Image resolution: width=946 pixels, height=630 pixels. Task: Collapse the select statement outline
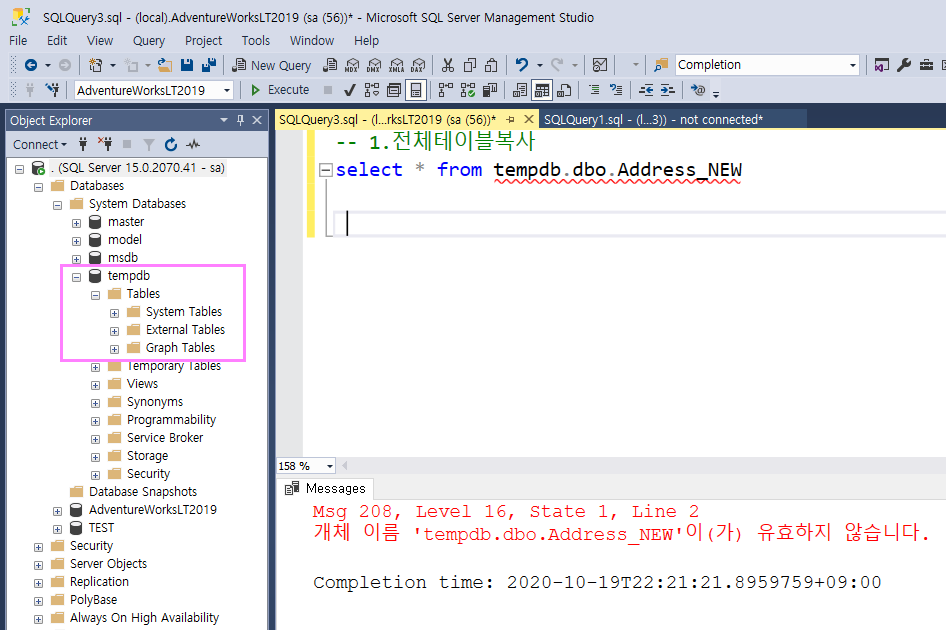pos(326,170)
